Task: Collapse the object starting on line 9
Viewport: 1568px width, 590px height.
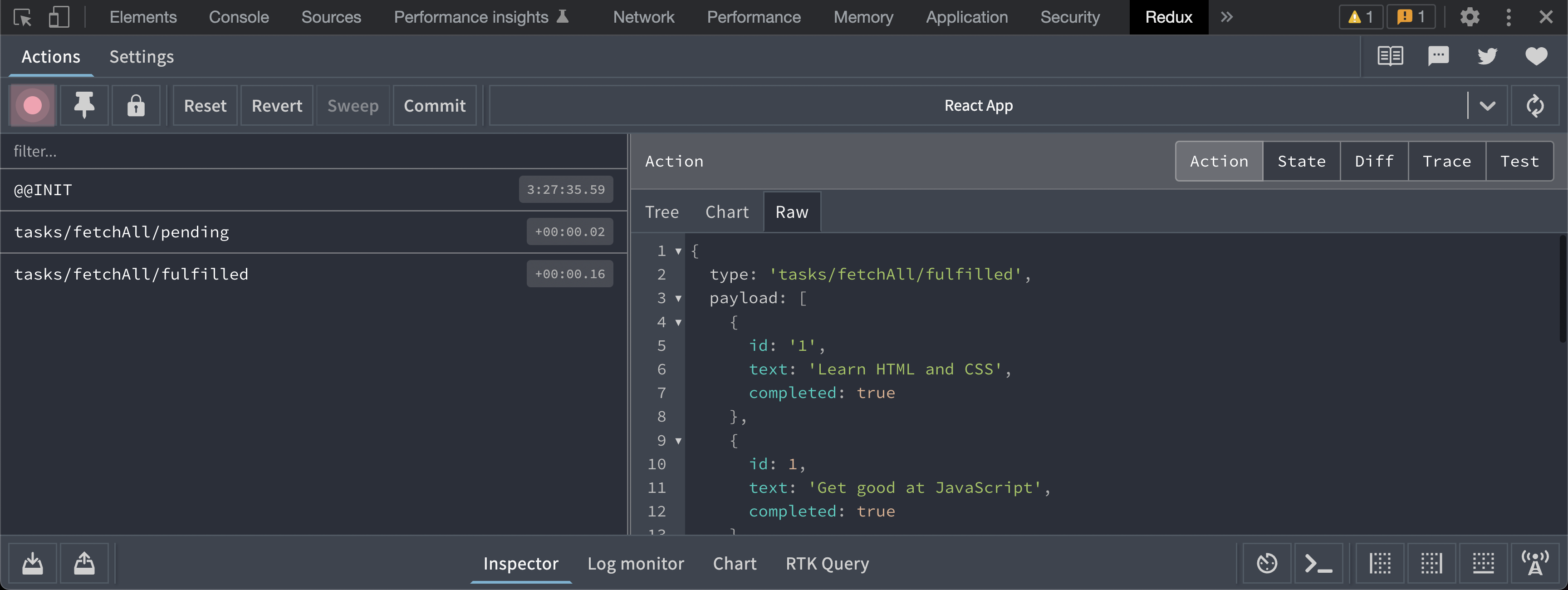Action: [678, 441]
